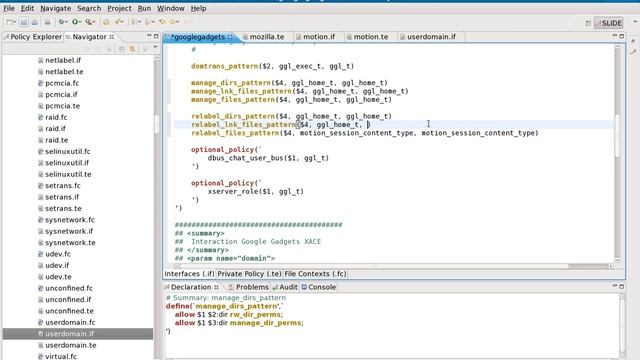
Task: Click the file icon beside raid.fc
Action: [40, 117]
